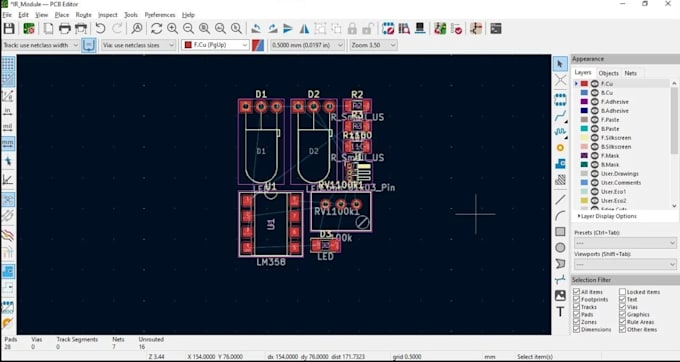Open the Preferences menu

coord(160,15)
